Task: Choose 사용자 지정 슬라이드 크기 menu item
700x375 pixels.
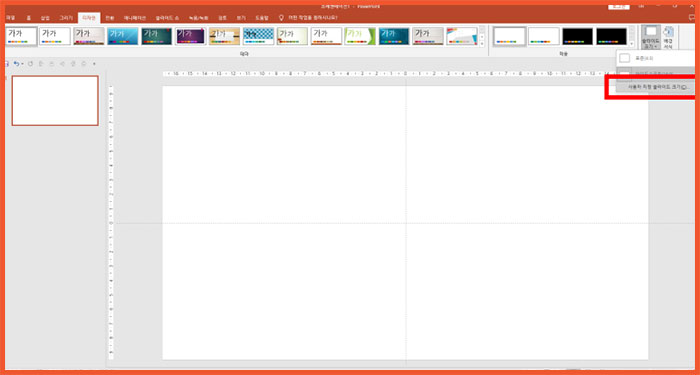Action: (x=655, y=88)
